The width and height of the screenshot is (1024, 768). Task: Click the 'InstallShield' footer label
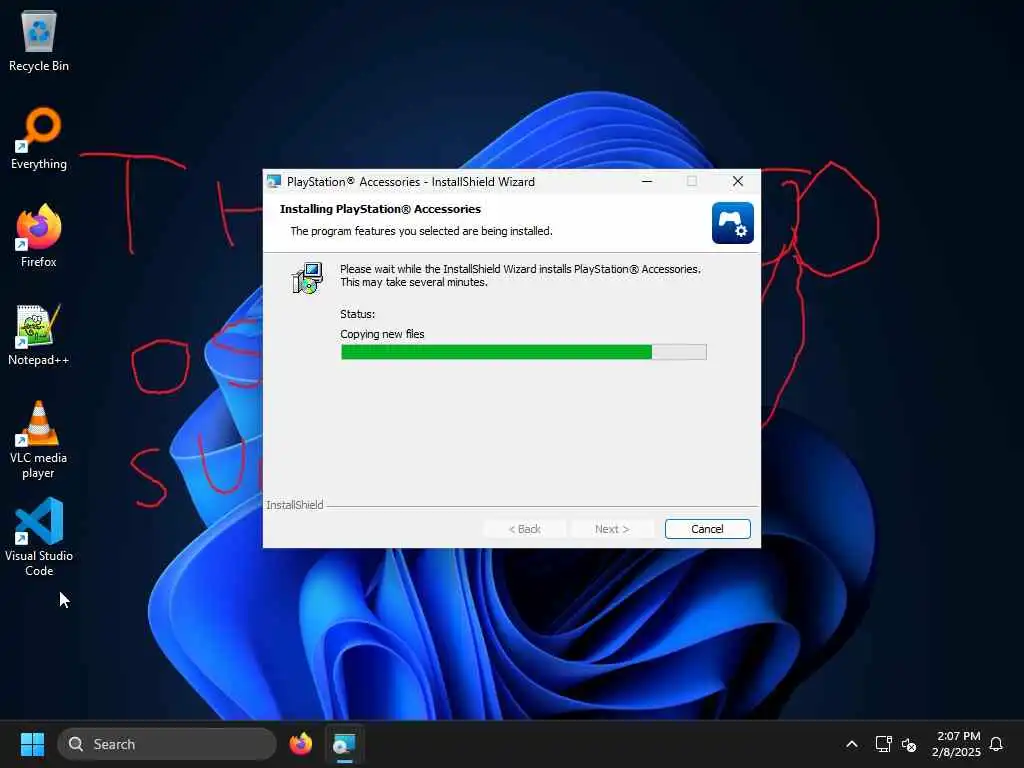[x=295, y=505]
